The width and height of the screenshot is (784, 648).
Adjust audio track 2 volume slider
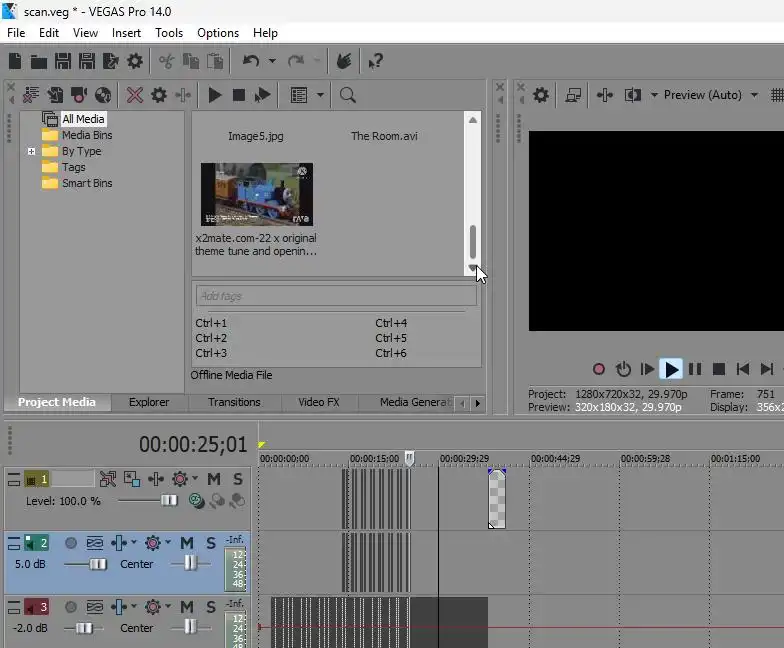point(98,564)
